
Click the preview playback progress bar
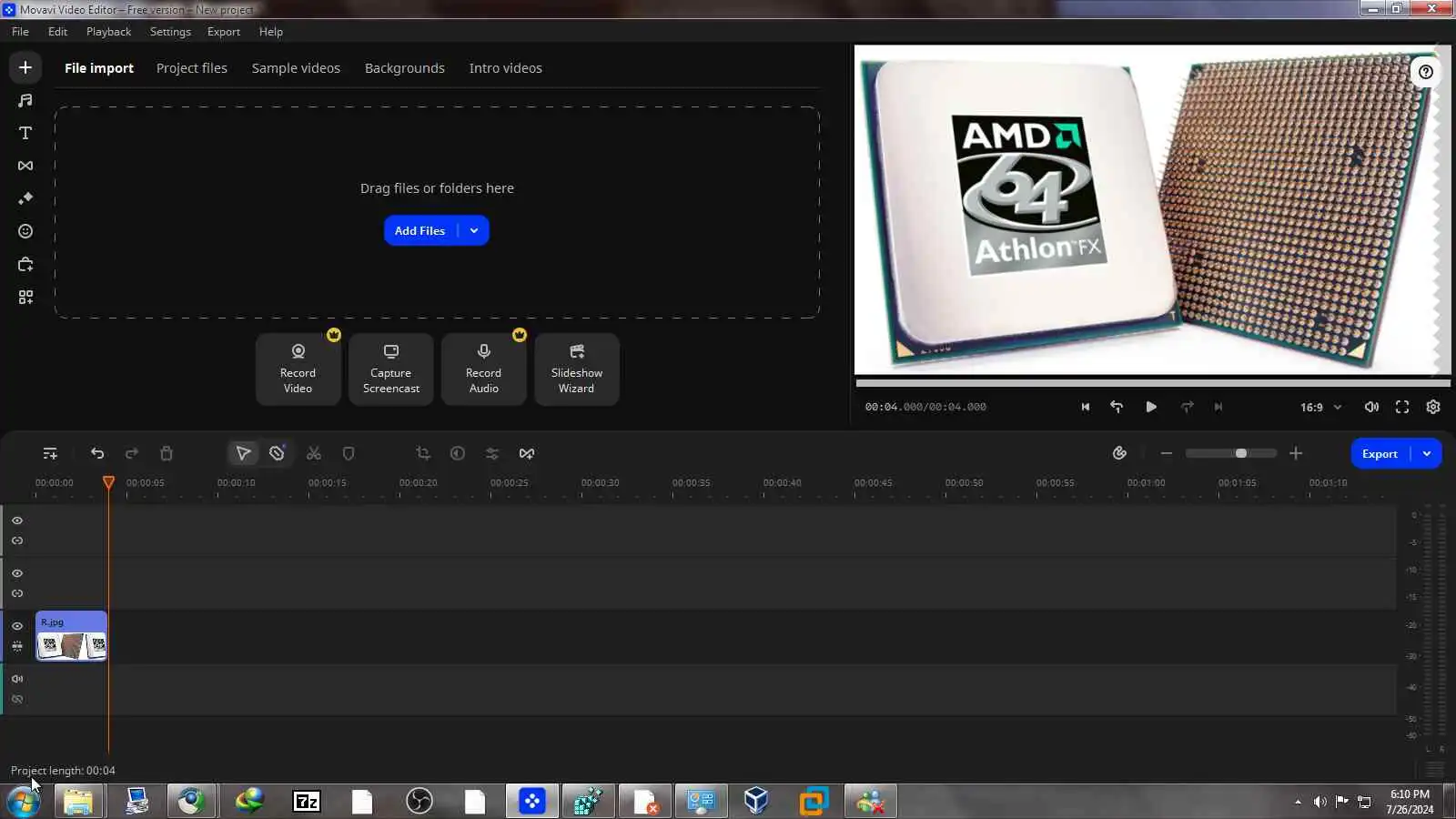[x=1152, y=383]
